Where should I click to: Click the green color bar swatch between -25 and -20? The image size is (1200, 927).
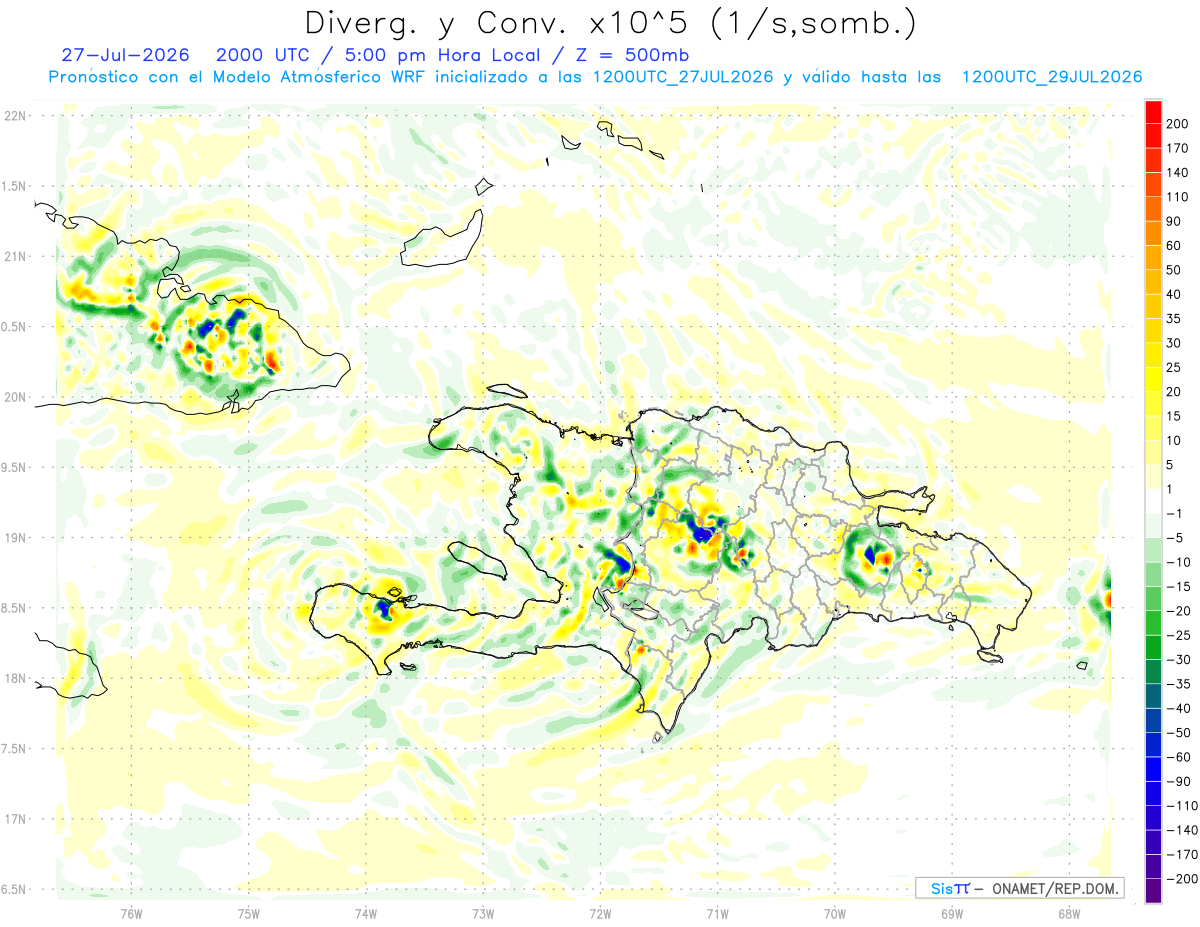click(1153, 622)
